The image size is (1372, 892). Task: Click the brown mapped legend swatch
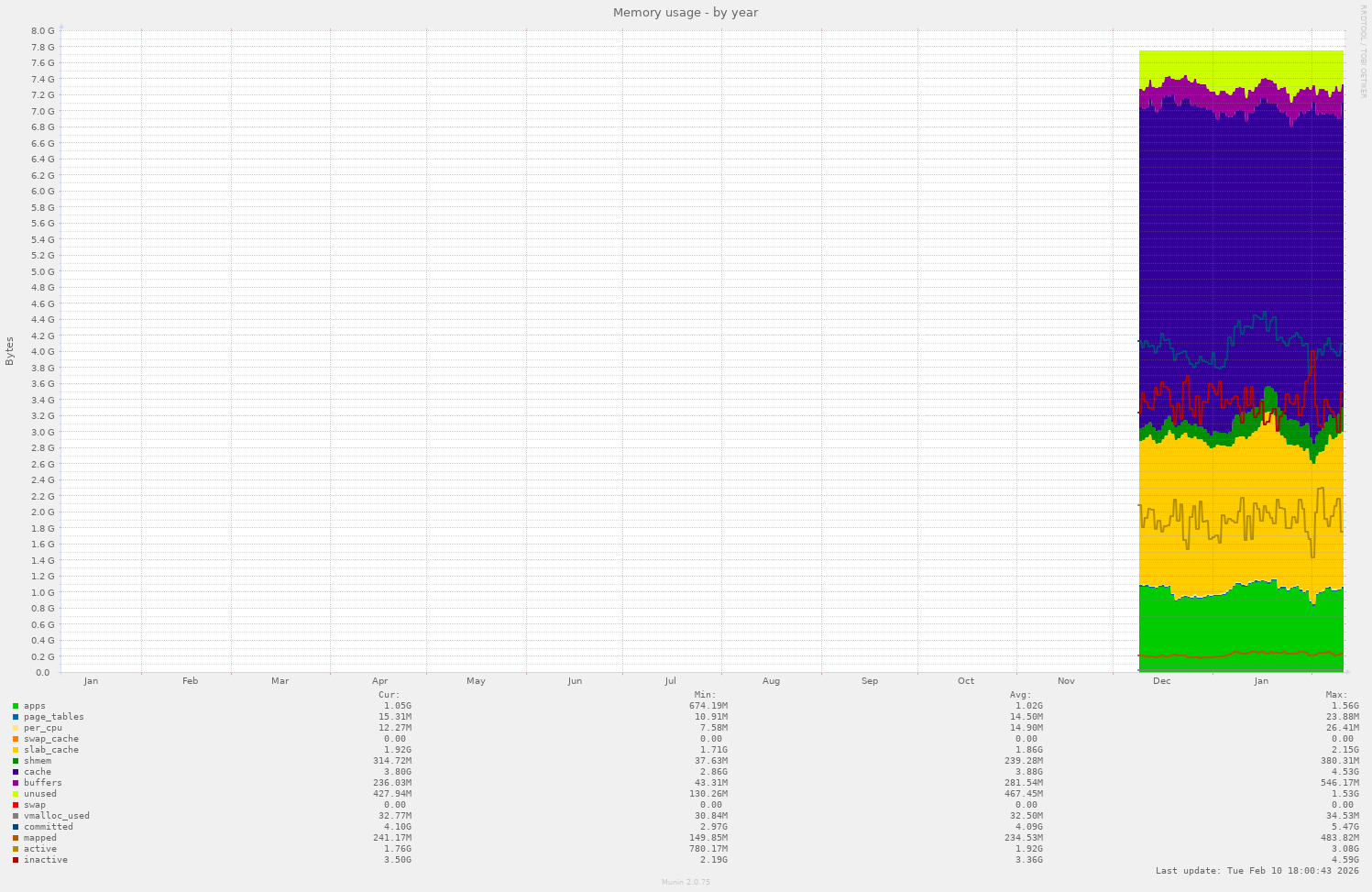point(15,837)
